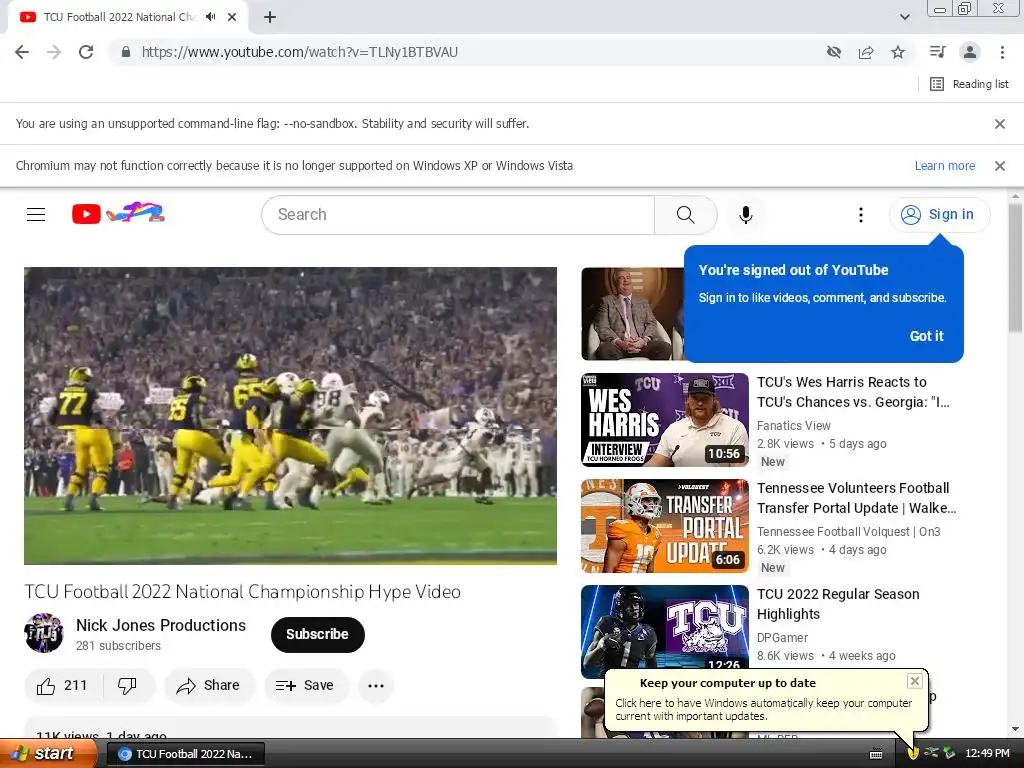Viewport: 1024px width, 768px height.
Task: Click the address bar URL
Action: coord(300,52)
